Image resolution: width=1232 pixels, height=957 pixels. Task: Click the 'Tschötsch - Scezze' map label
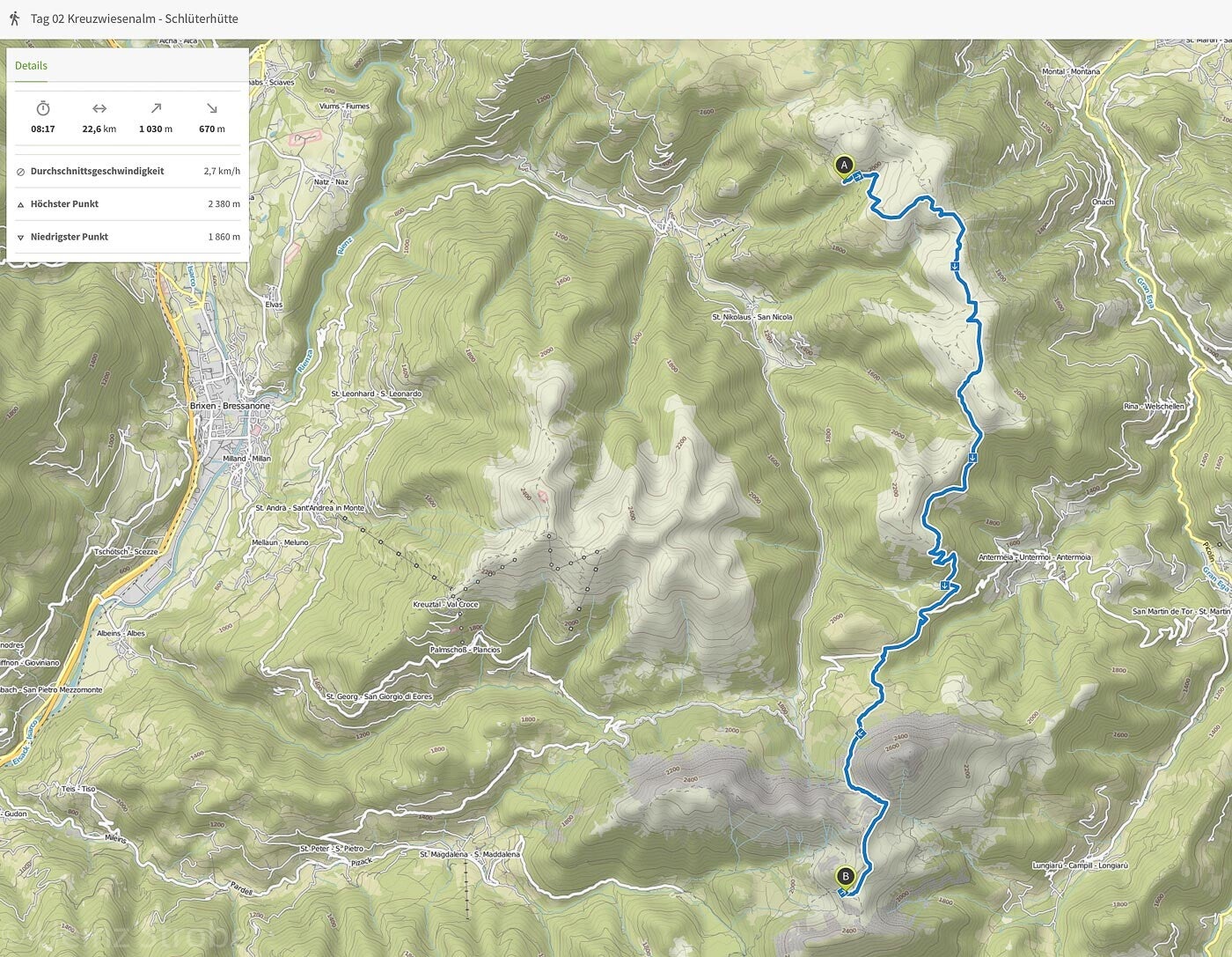[126, 552]
